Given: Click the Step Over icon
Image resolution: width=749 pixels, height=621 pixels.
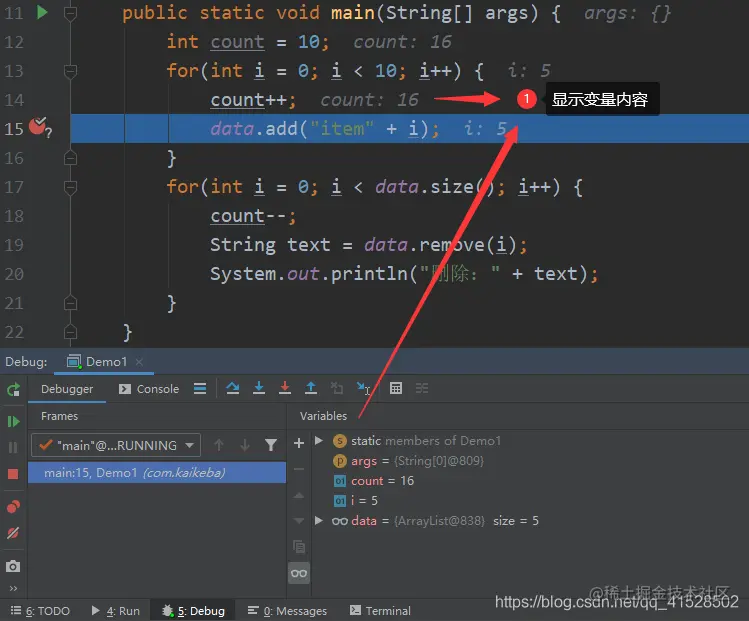Looking at the screenshot, I should (x=233, y=388).
